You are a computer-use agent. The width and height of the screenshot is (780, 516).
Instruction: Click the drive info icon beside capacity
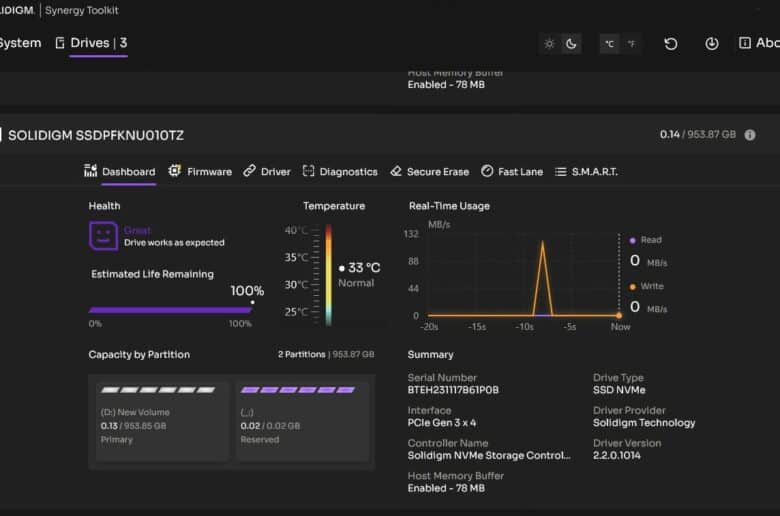750,135
